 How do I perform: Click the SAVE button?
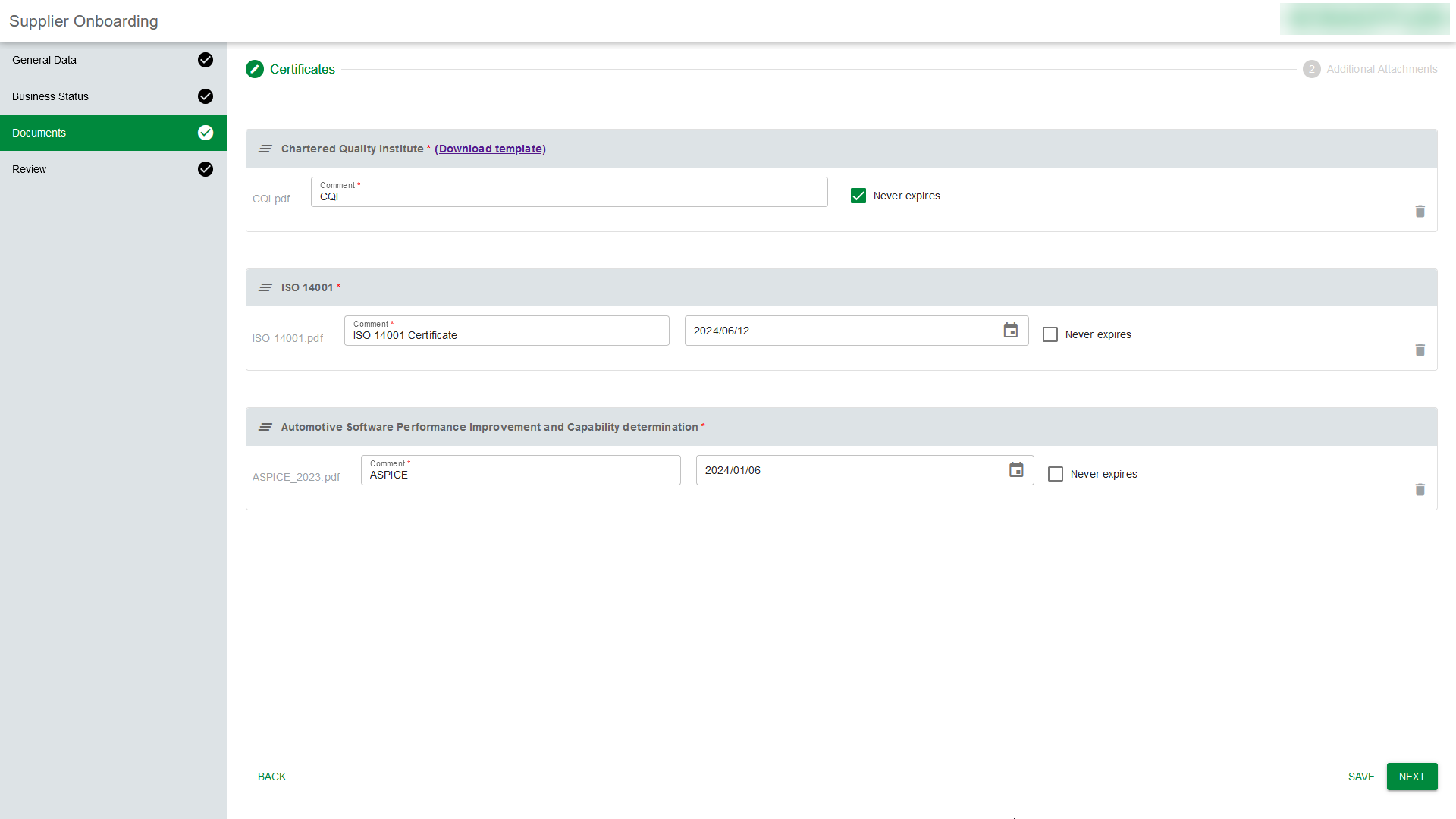1361,777
